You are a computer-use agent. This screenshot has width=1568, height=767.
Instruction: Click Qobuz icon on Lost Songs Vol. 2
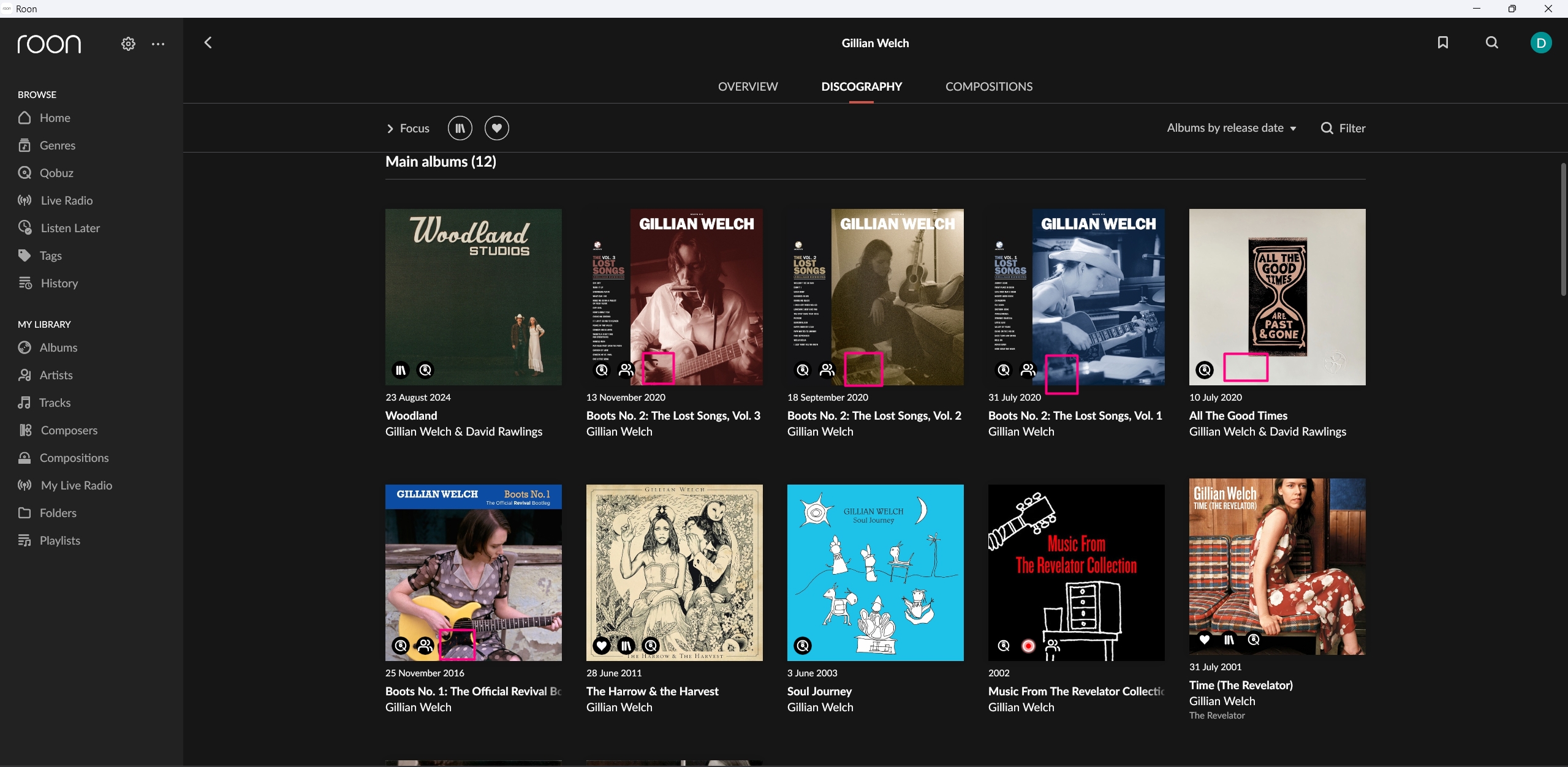(x=803, y=370)
